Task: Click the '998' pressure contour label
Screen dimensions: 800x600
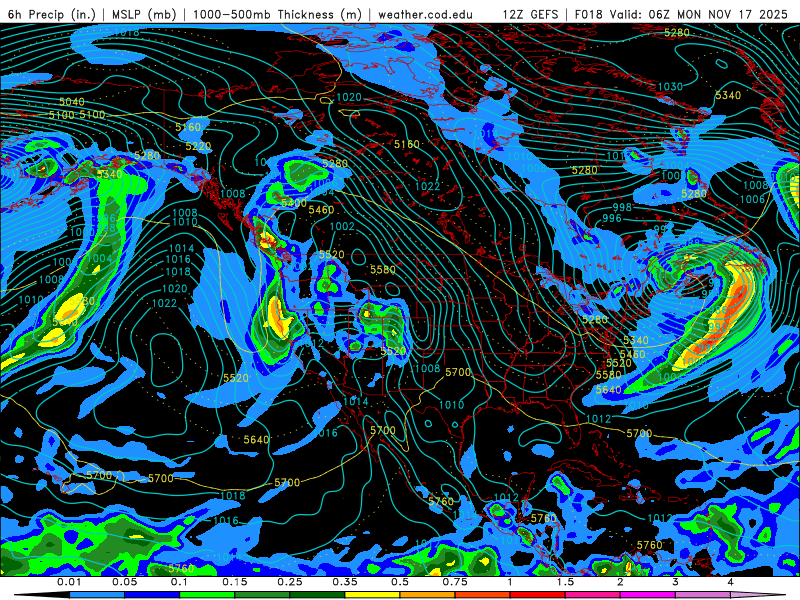Action: 622,207
